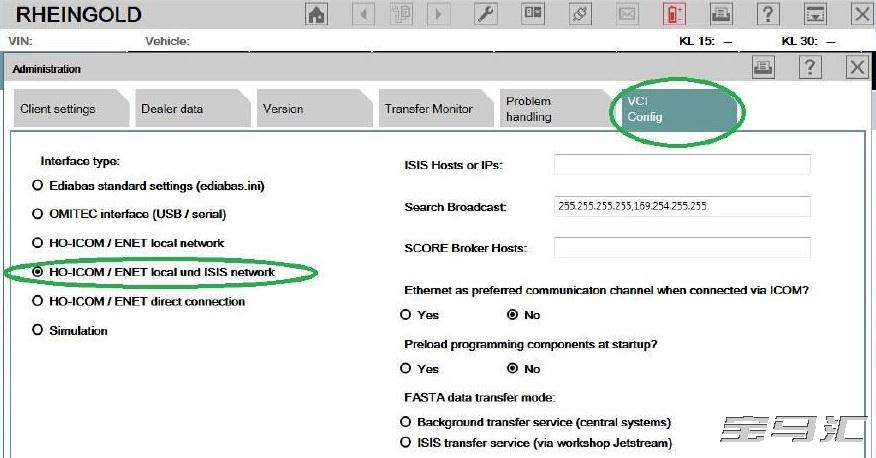
Task: Click the KL 30 status text
Action: (808, 41)
